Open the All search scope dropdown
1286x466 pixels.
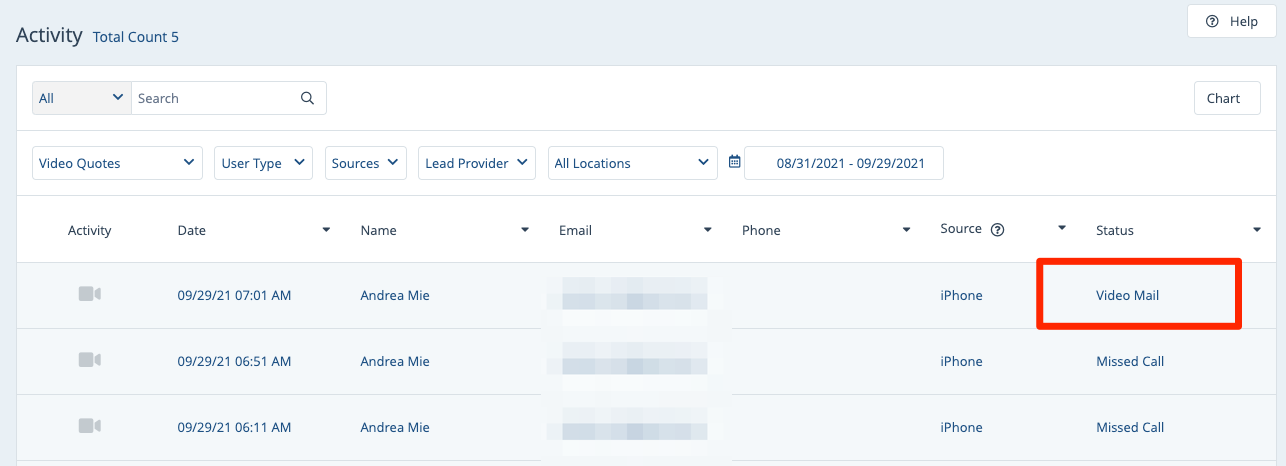[81, 98]
